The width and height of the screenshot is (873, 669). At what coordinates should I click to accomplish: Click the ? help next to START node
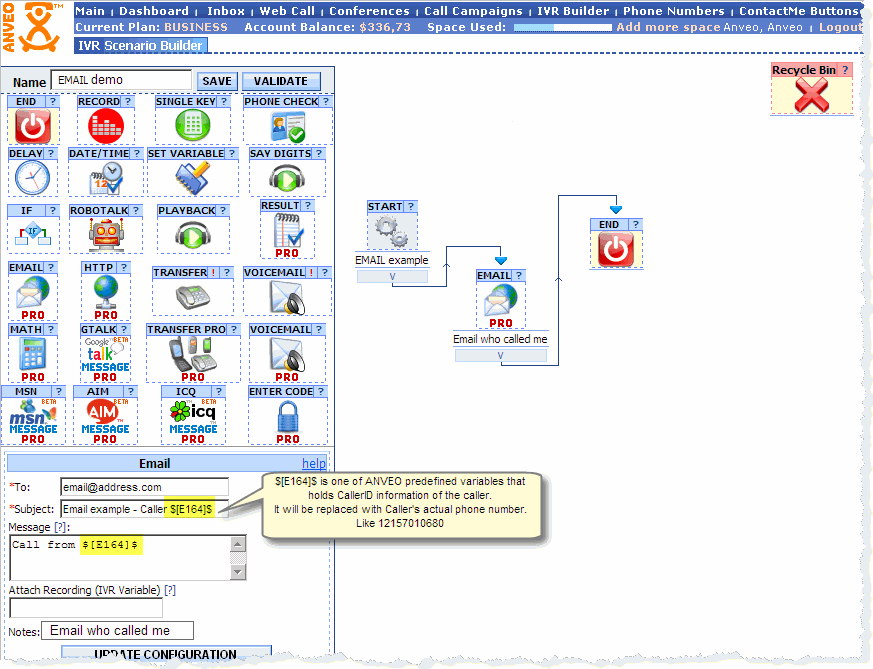click(410, 206)
